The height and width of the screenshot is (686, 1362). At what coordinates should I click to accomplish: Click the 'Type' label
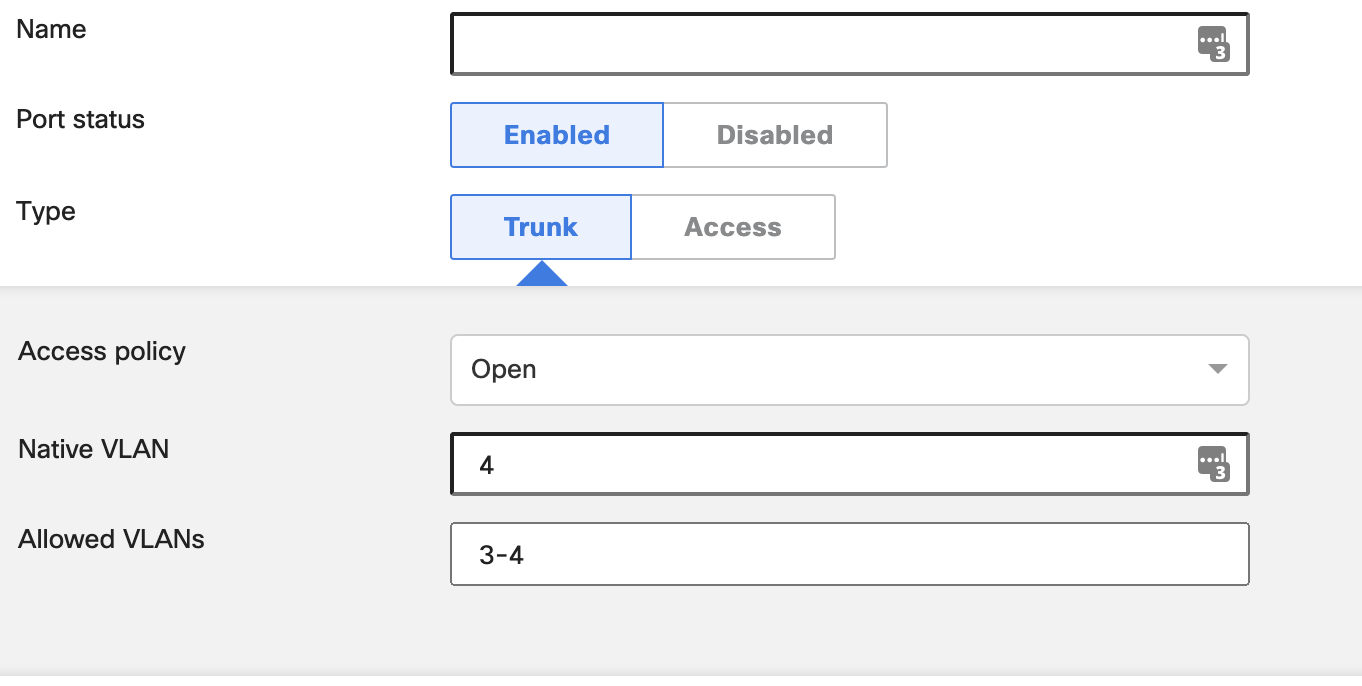(x=45, y=211)
